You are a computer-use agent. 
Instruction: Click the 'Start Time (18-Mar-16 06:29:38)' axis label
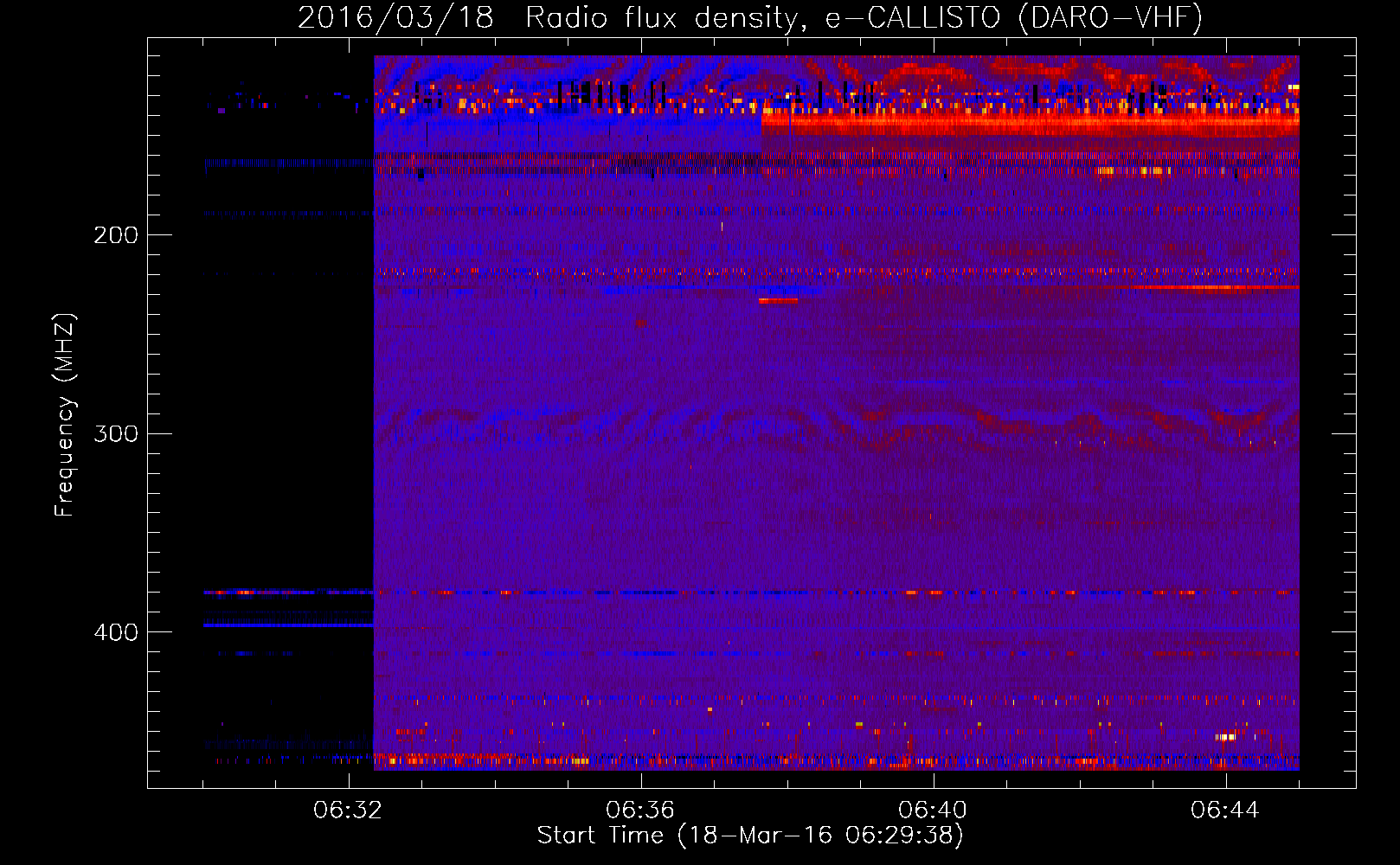pyautogui.click(x=750, y=836)
